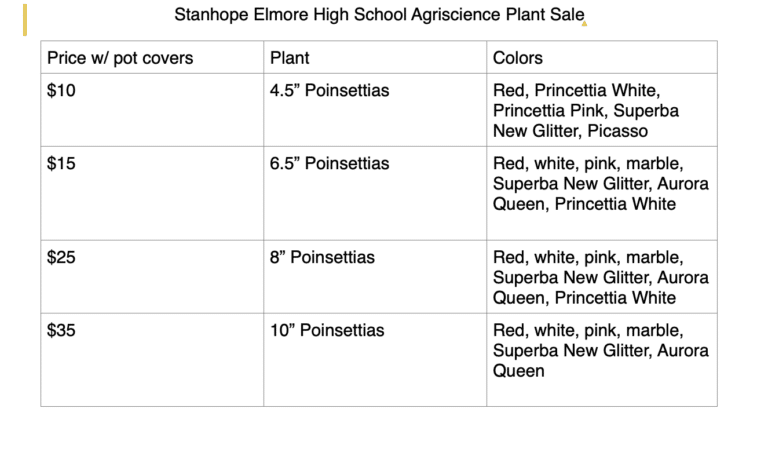This screenshot has width=768, height=456.
Task: Click the $35 price cell
Action: (x=61, y=331)
